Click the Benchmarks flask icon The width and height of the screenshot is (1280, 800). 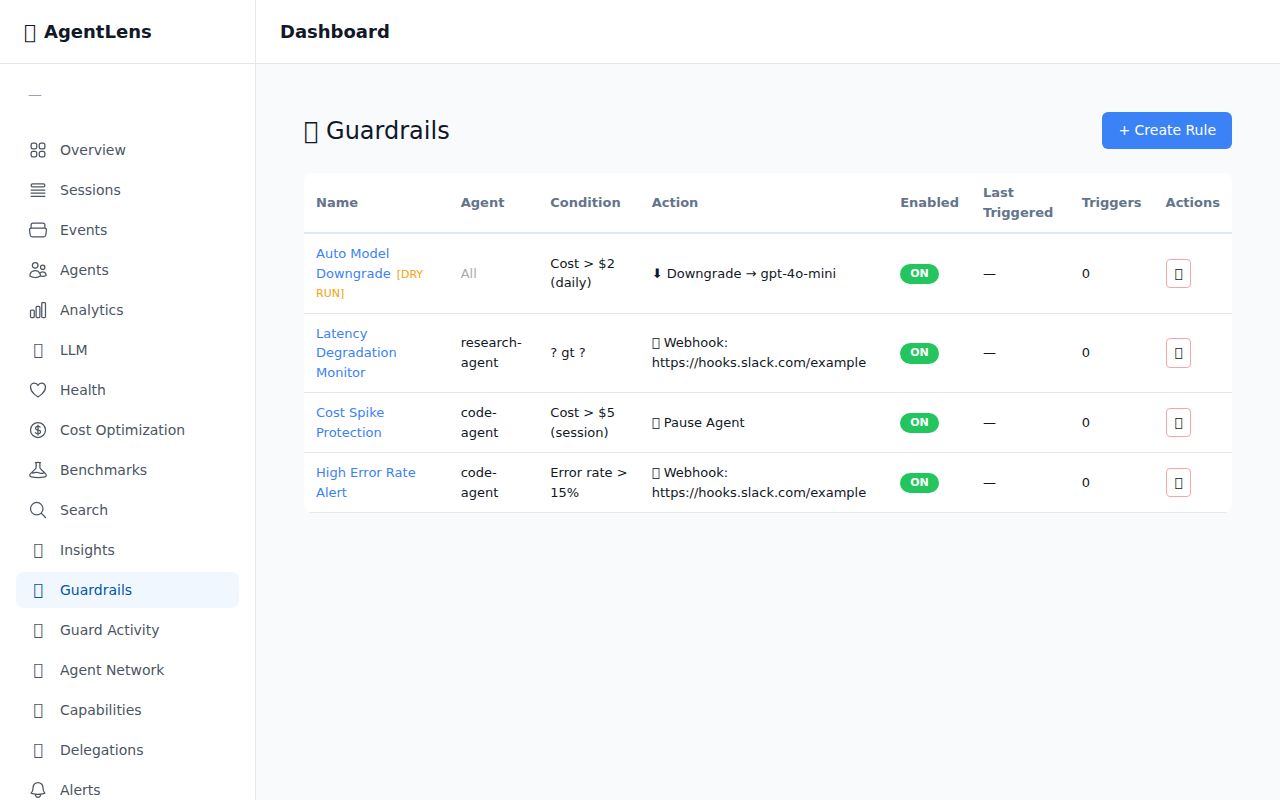(x=38, y=470)
